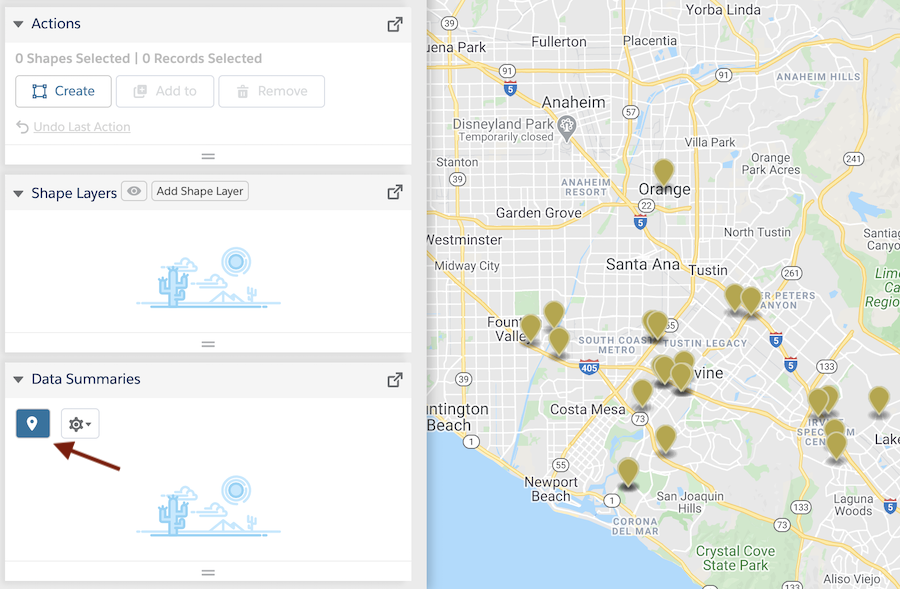
Task: Click the Route 55 marker near Newport Beach
Action: click(561, 465)
